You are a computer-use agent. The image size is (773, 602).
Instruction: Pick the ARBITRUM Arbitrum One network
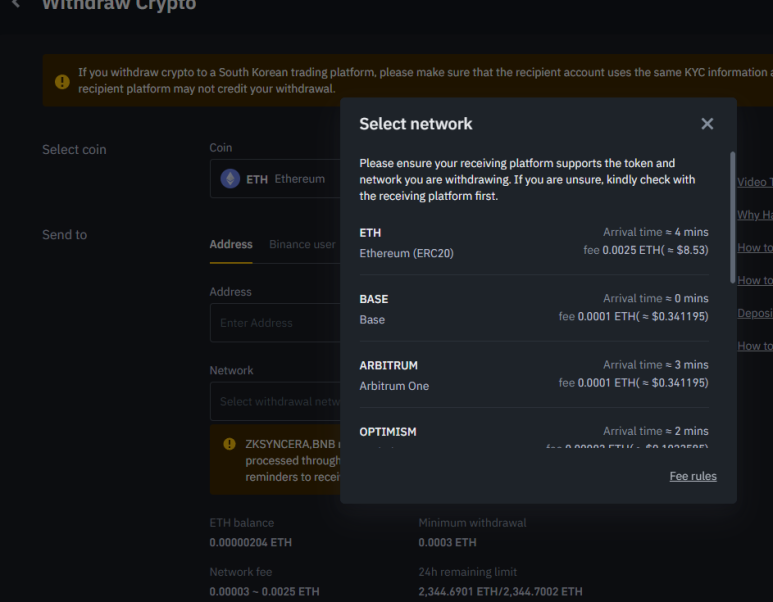pos(534,375)
